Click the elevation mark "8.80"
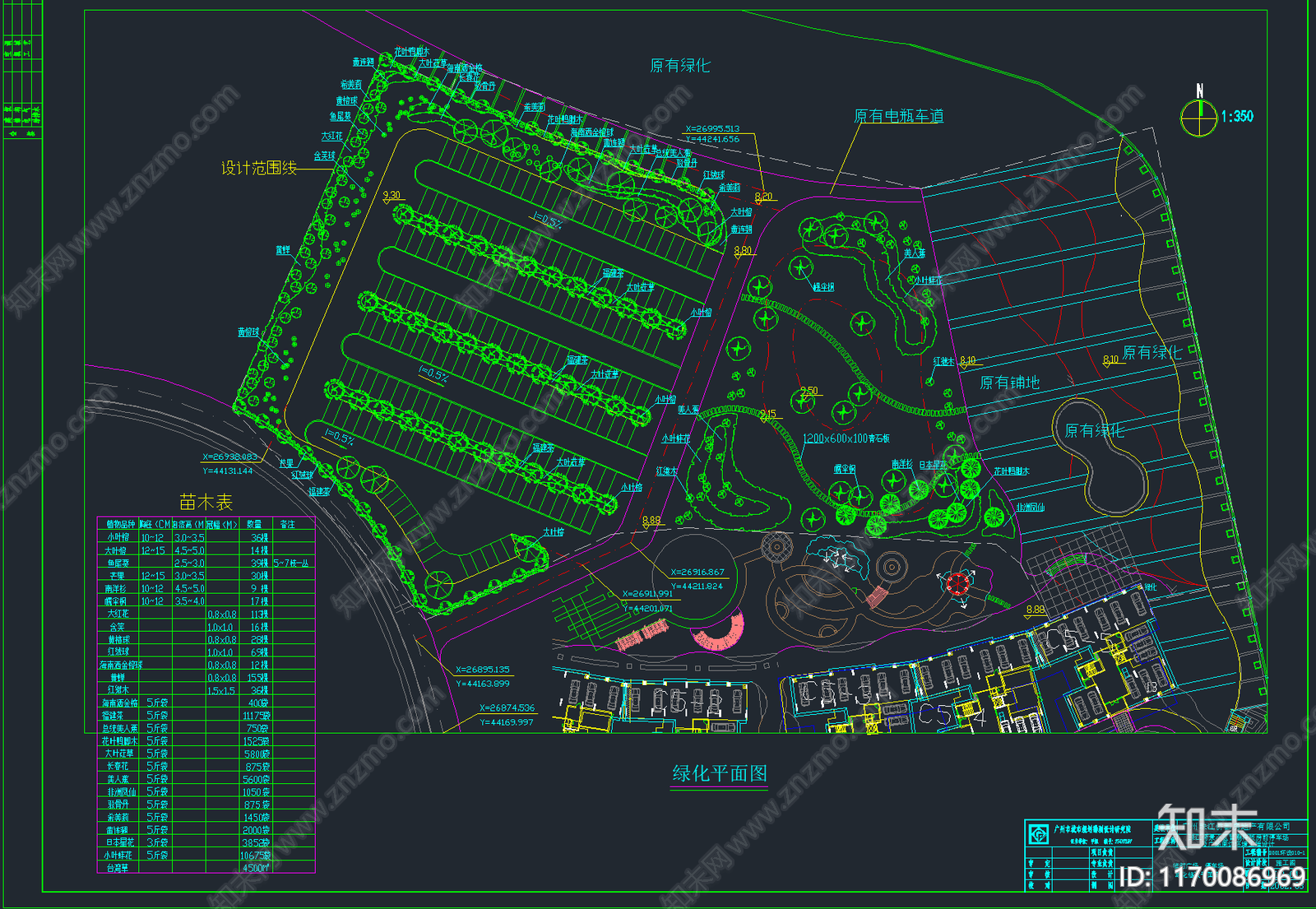The height and width of the screenshot is (909, 1316). pos(743,250)
